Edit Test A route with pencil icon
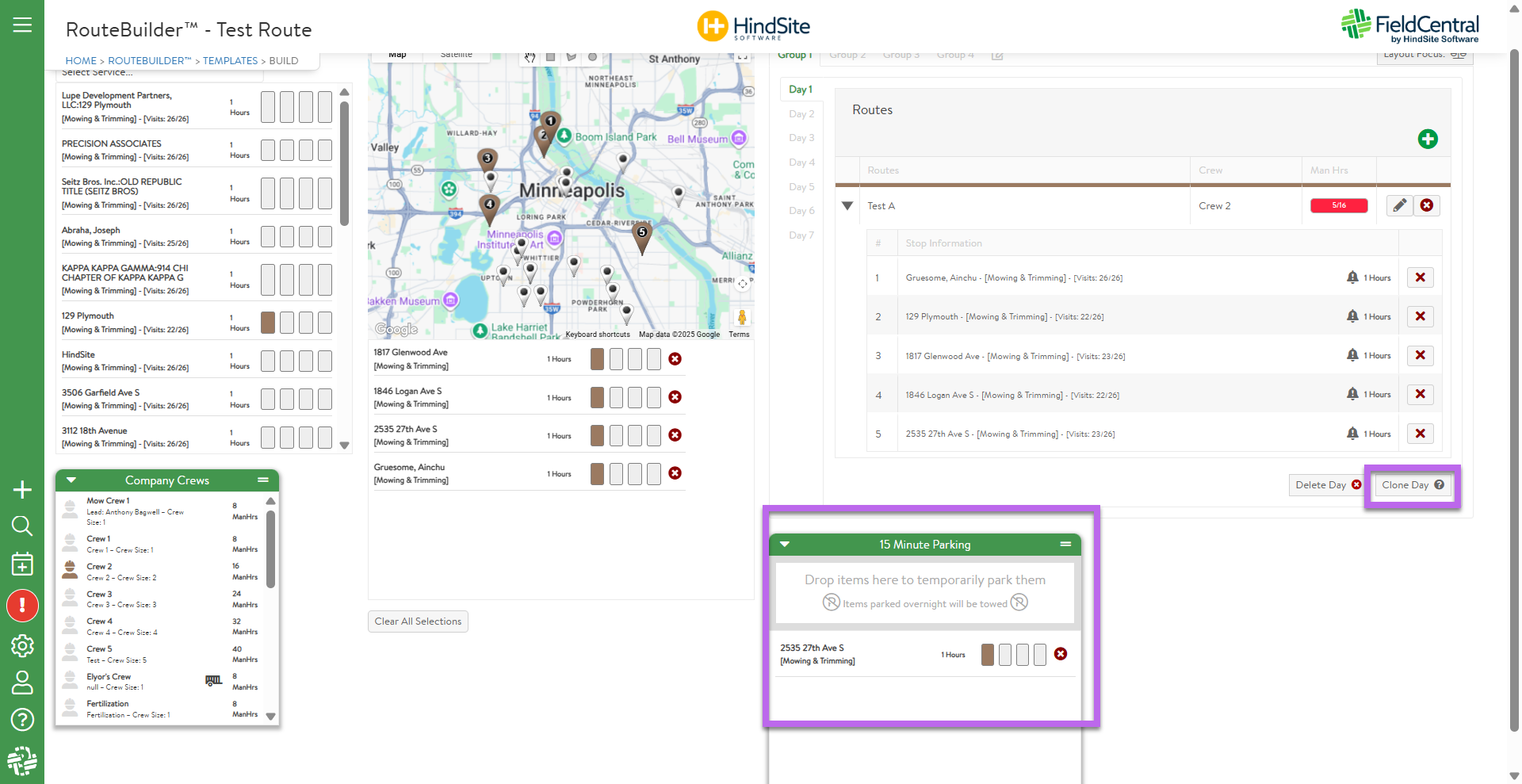The width and height of the screenshot is (1522, 784). pyautogui.click(x=1400, y=205)
